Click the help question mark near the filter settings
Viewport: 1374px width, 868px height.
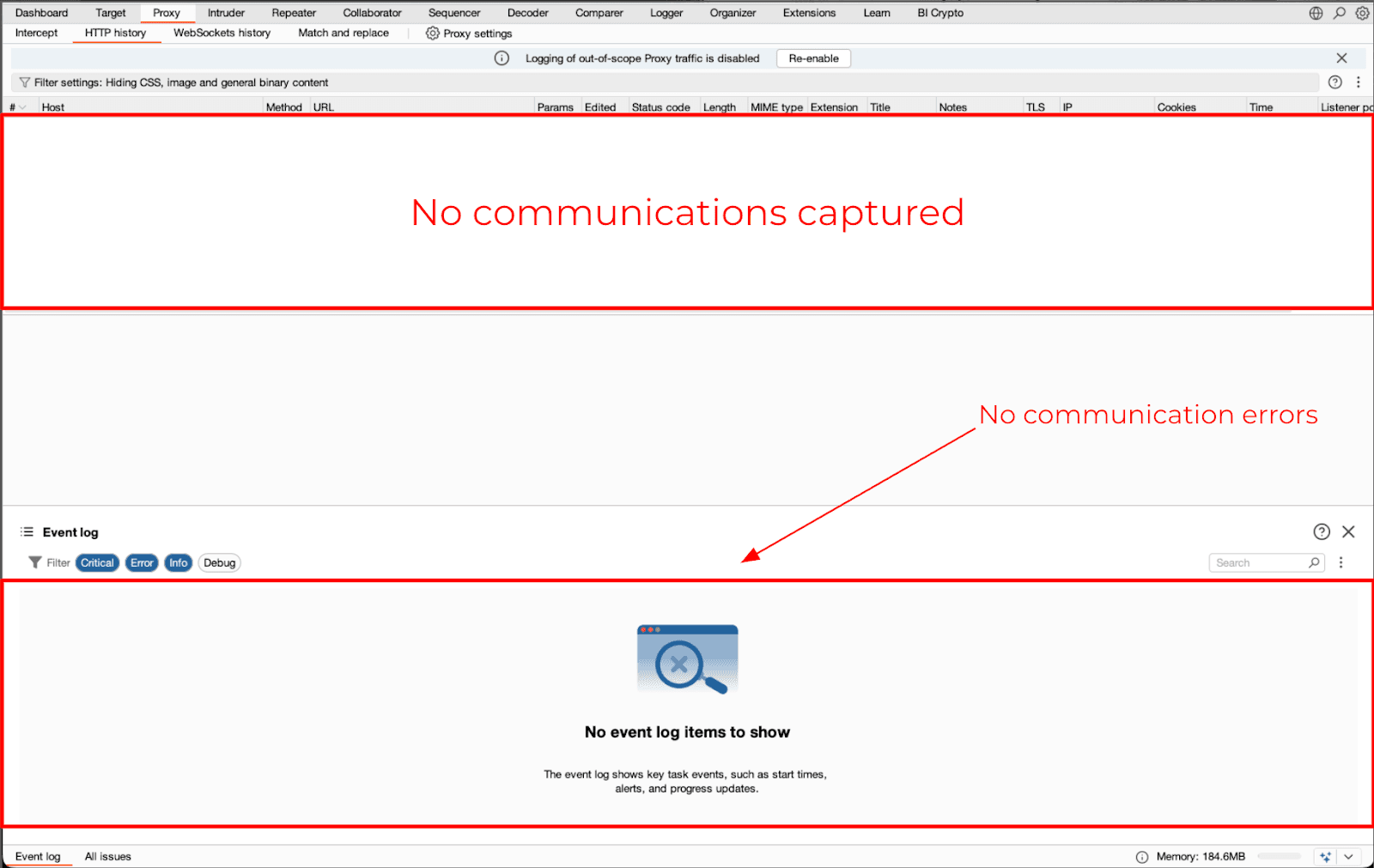coord(1335,82)
